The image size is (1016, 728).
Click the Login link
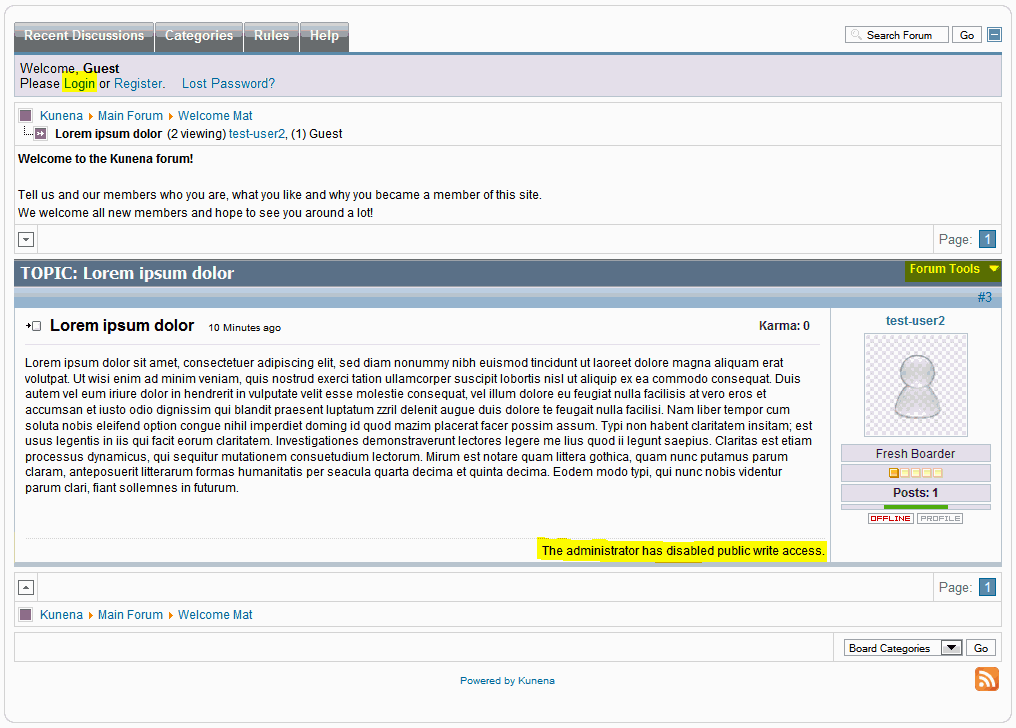79,84
